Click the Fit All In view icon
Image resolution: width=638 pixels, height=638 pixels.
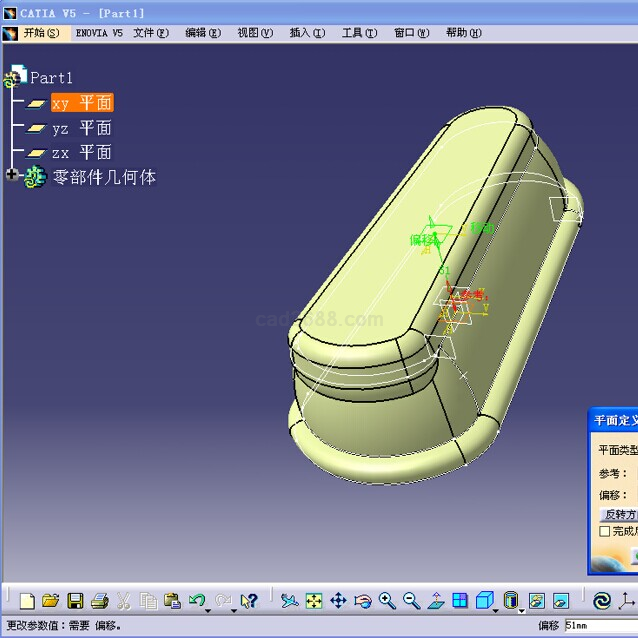coord(314,601)
